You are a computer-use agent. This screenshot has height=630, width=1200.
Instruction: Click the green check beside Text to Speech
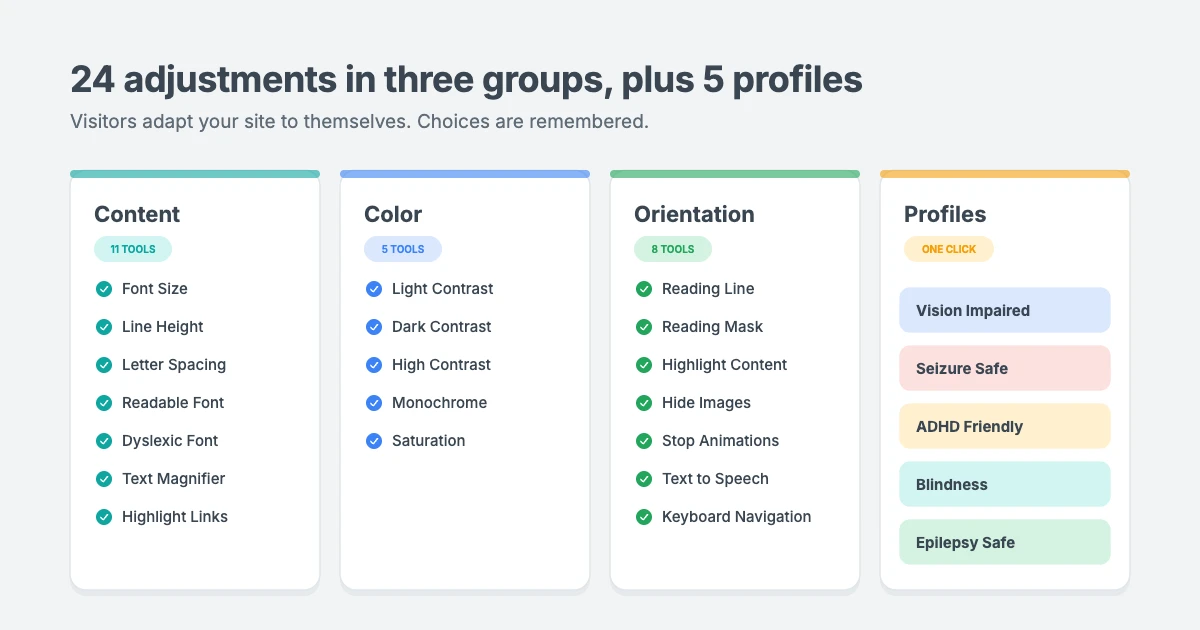tap(644, 479)
